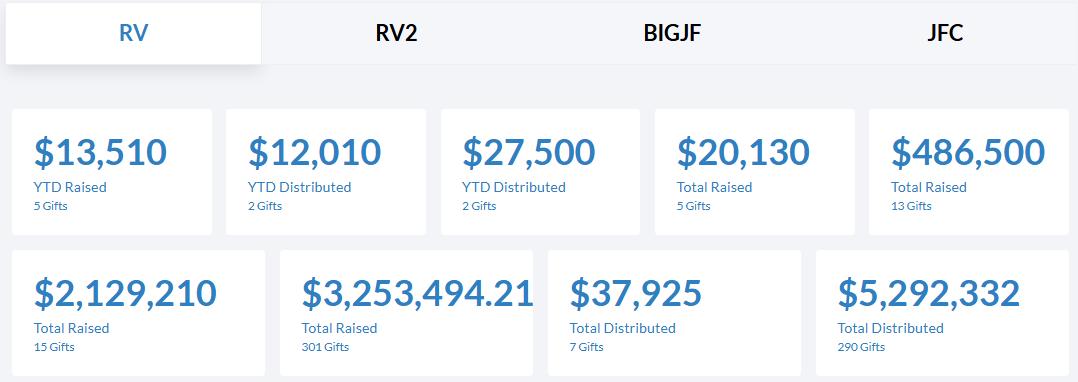
Task: Open the $12,010 YTD Distributed card
Action: point(326,172)
